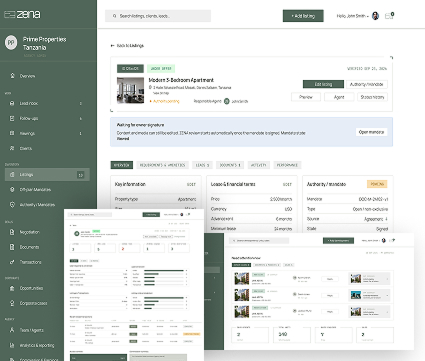Viewport: 425px width, 361px height.
Task: Click the back arrow to listings
Action: click(x=112, y=45)
